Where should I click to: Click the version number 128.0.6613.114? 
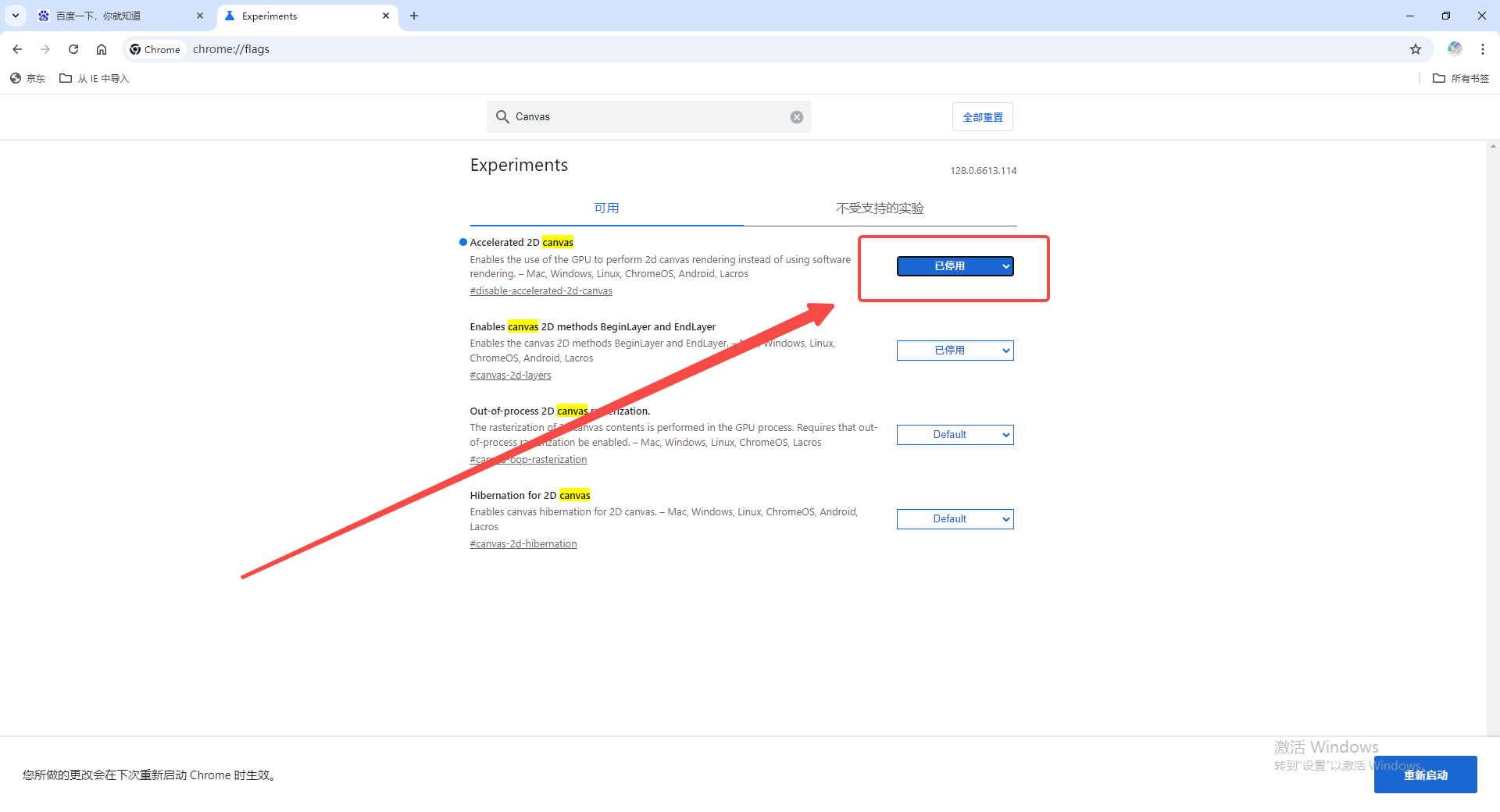tap(983, 171)
